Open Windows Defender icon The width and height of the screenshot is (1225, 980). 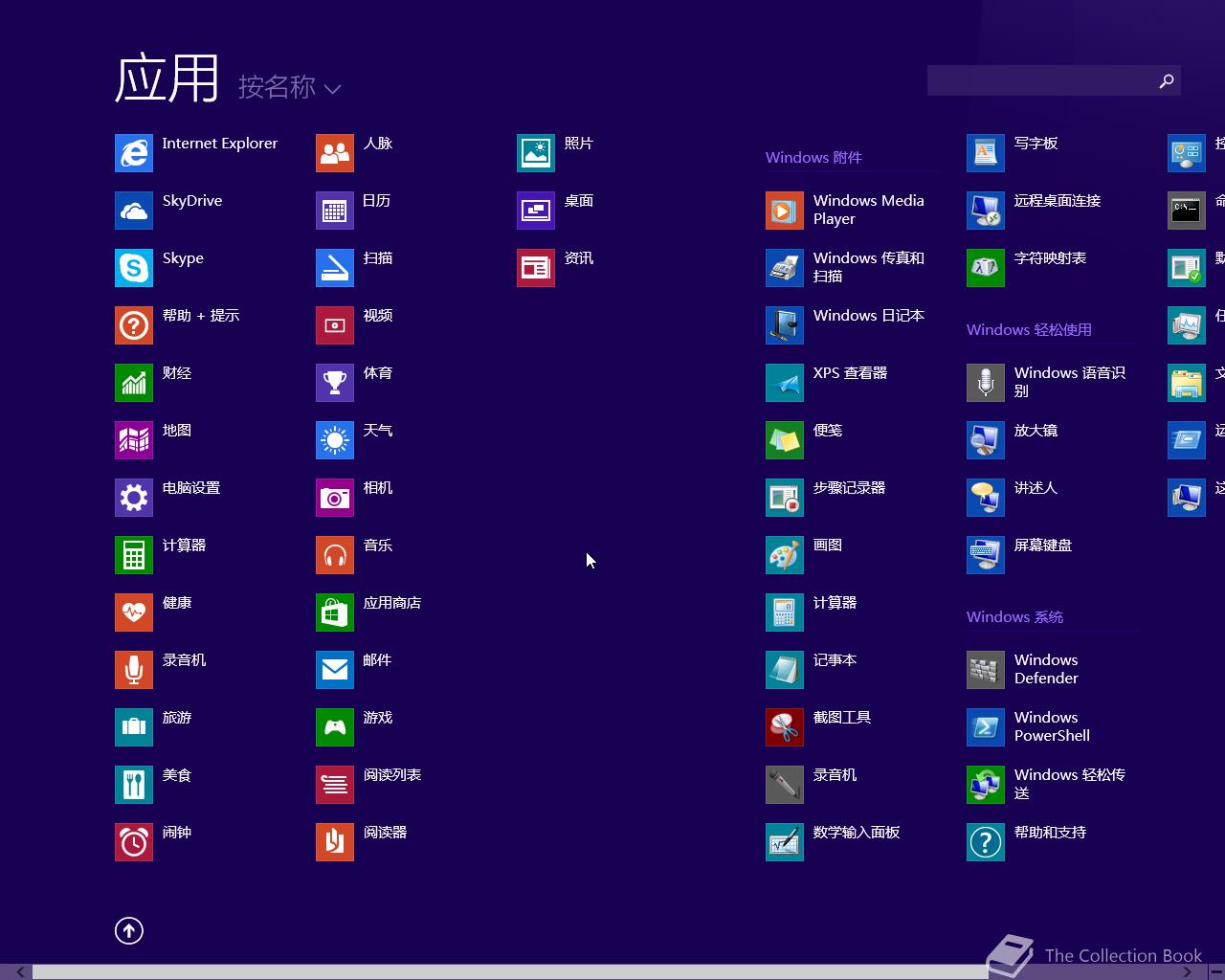[x=986, y=670]
